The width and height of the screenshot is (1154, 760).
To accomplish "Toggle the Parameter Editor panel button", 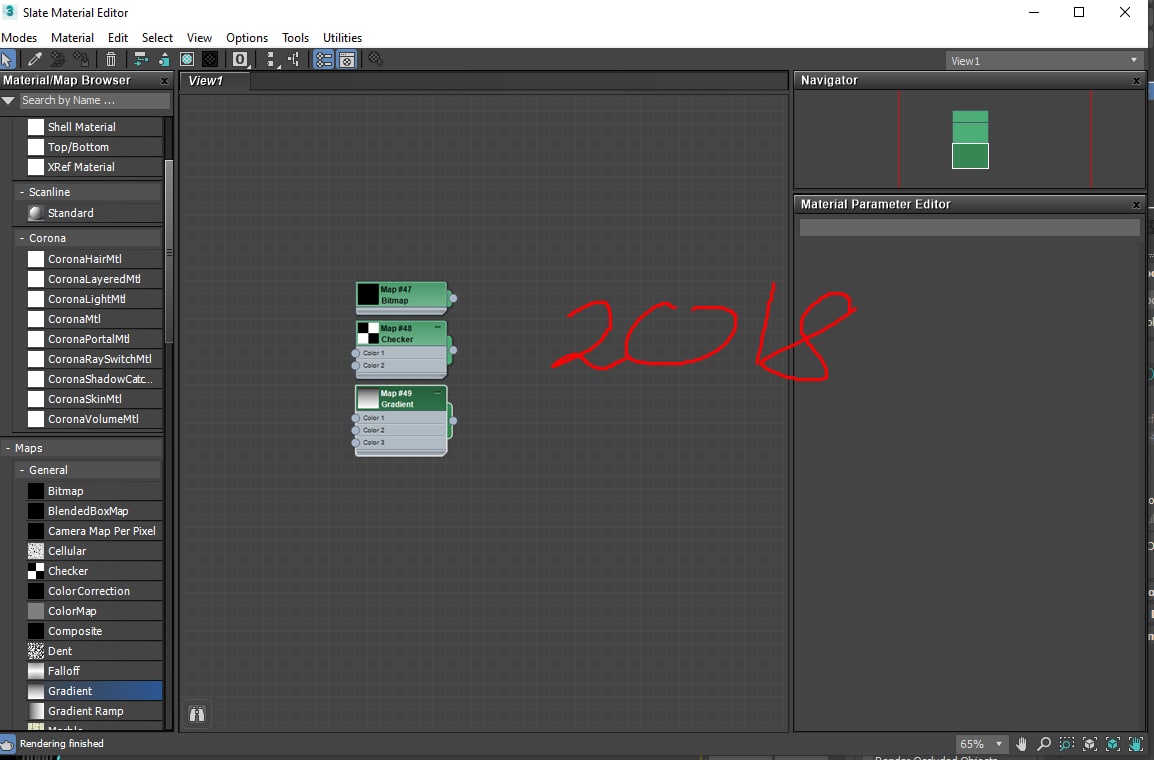I will coord(347,60).
